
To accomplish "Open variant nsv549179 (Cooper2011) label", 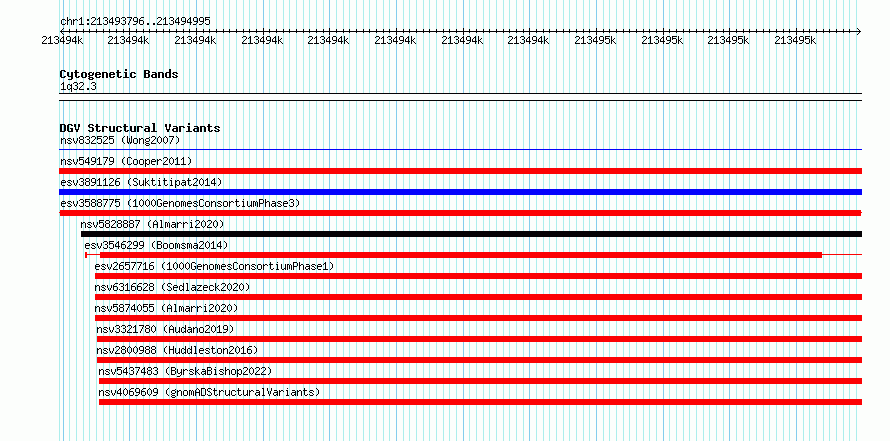I will [x=126, y=161].
